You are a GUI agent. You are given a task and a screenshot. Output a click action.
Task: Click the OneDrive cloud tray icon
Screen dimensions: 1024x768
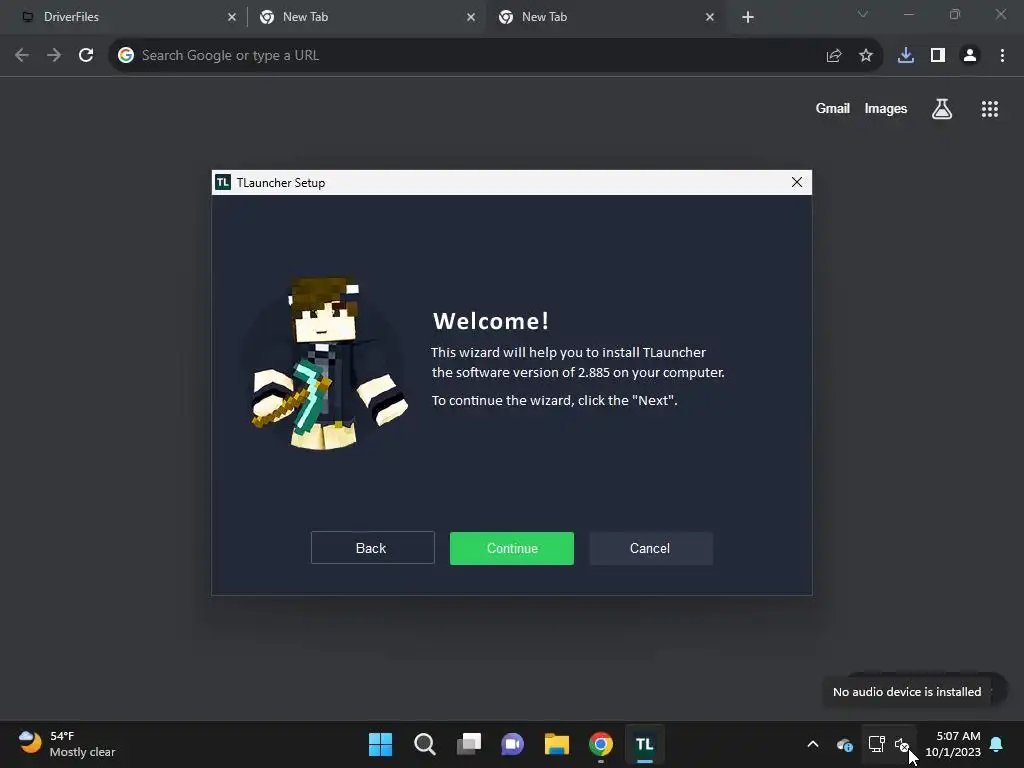844,744
